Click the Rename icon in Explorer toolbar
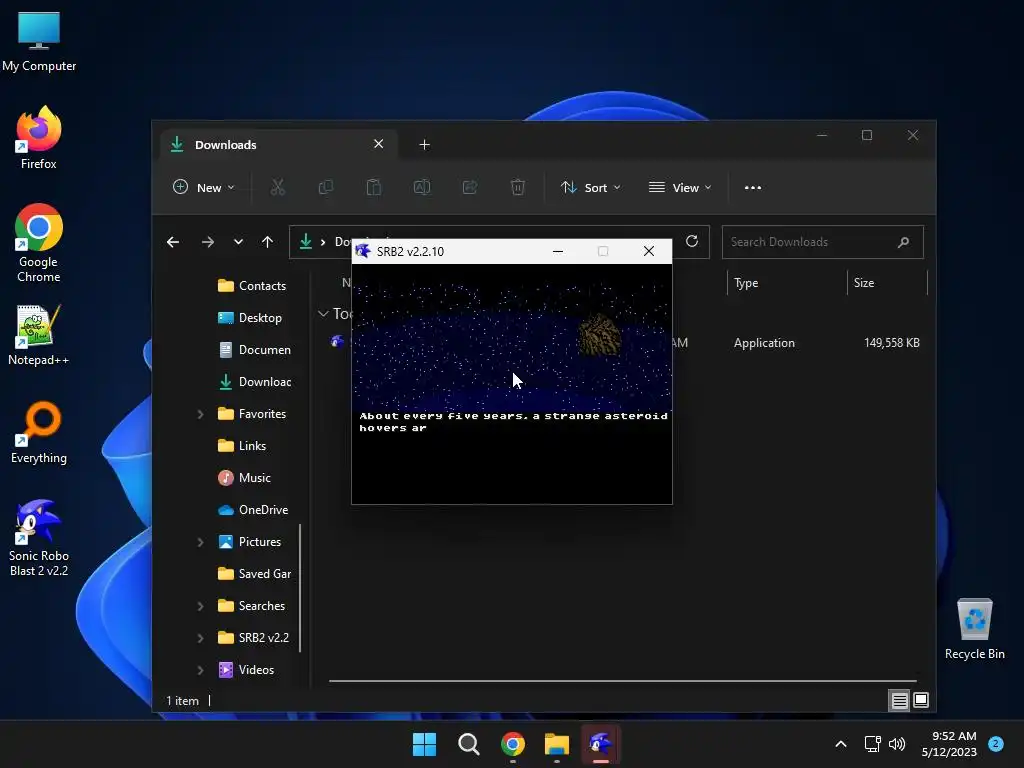Screen dimensions: 1024x768 coord(422,187)
